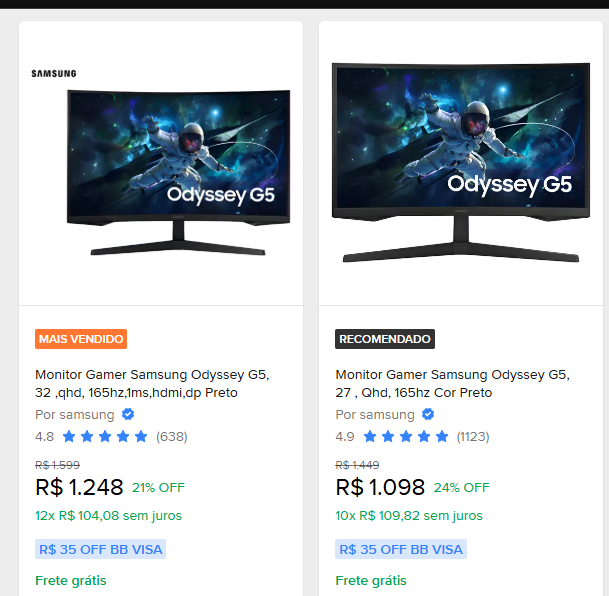609x596 pixels.
Task: Open the 638 reviews count
Action: [171, 436]
